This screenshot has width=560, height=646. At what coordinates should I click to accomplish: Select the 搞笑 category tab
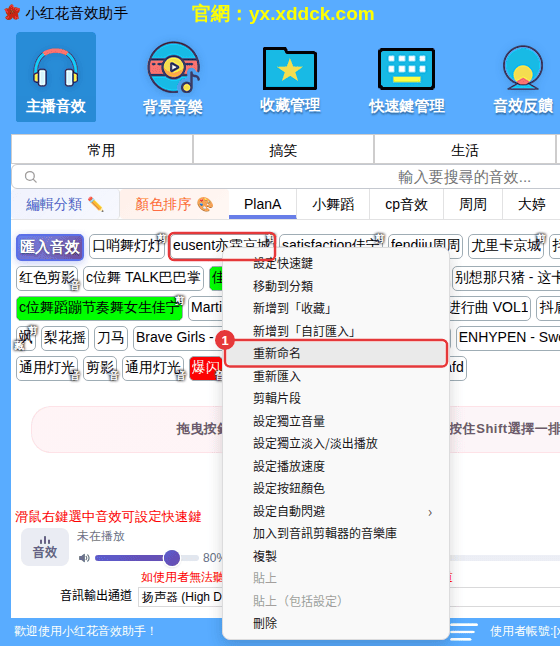(x=283, y=150)
